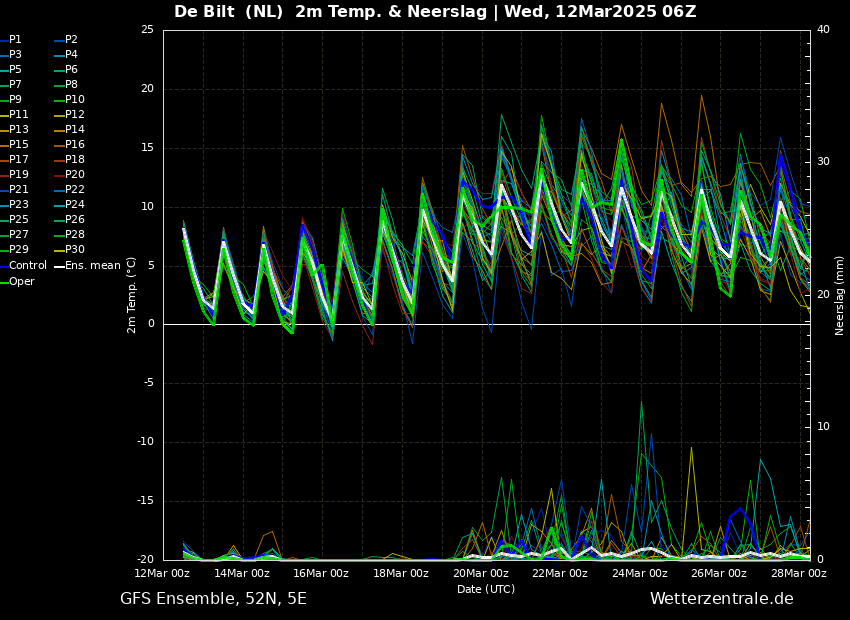This screenshot has height=620, width=850.
Task: Select the Control run legend entry
Action: click(x=28, y=266)
